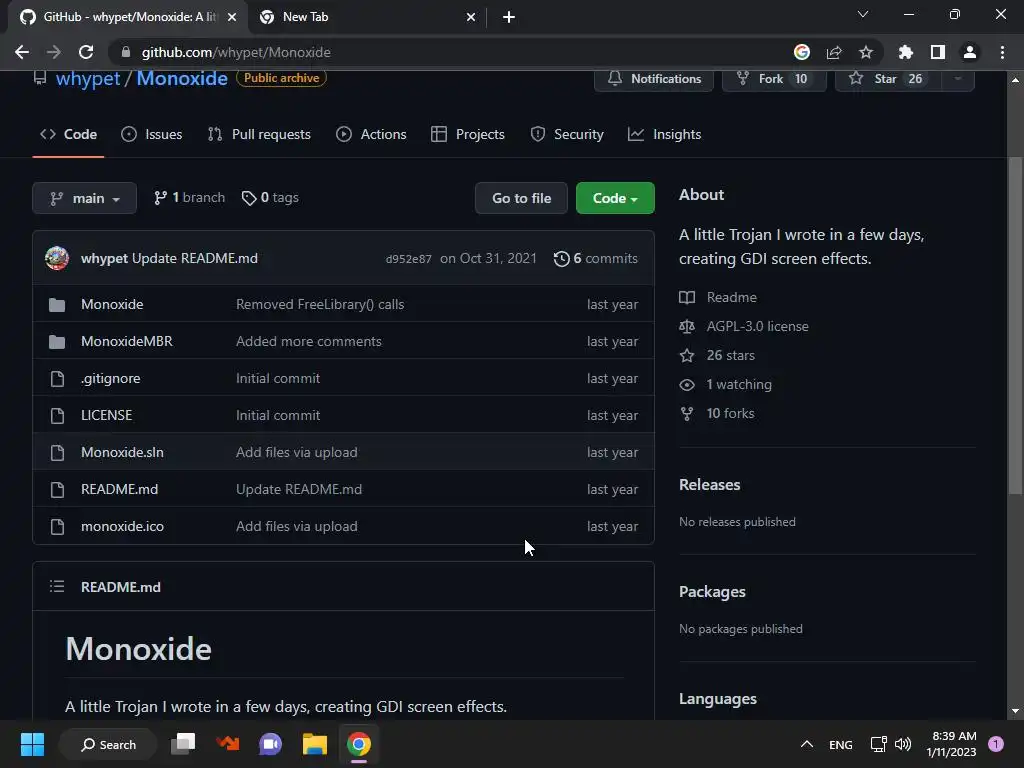The width and height of the screenshot is (1024, 768).
Task: Expand the green Code dropdown button
Action: tap(615, 198)
